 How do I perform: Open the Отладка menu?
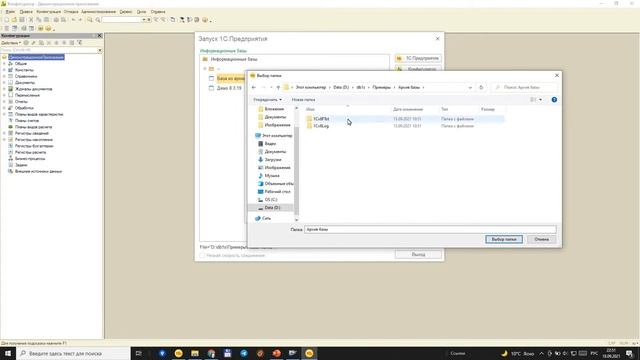point(71,12)
